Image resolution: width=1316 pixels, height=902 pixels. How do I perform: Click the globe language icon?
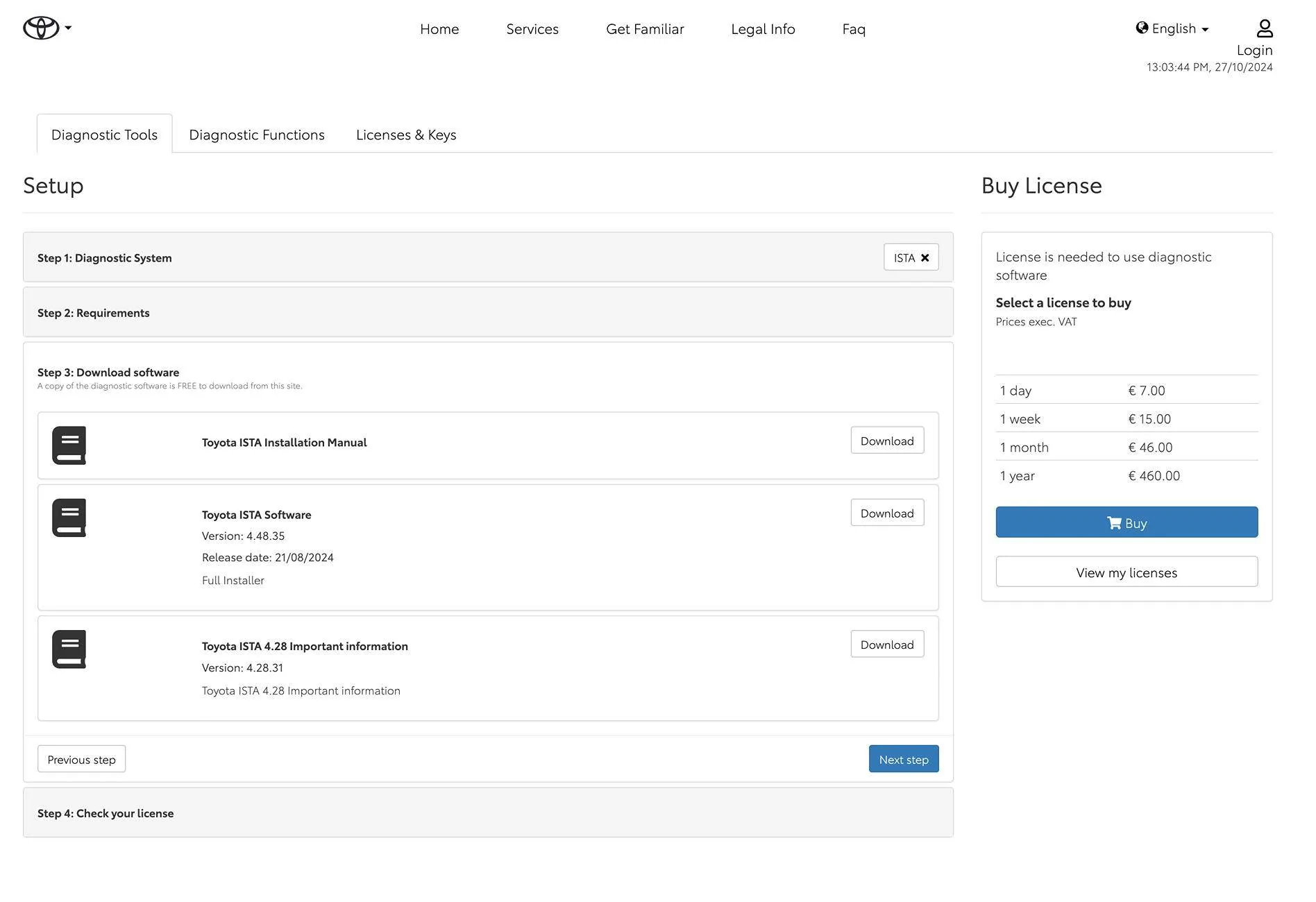pos(1142,28)
